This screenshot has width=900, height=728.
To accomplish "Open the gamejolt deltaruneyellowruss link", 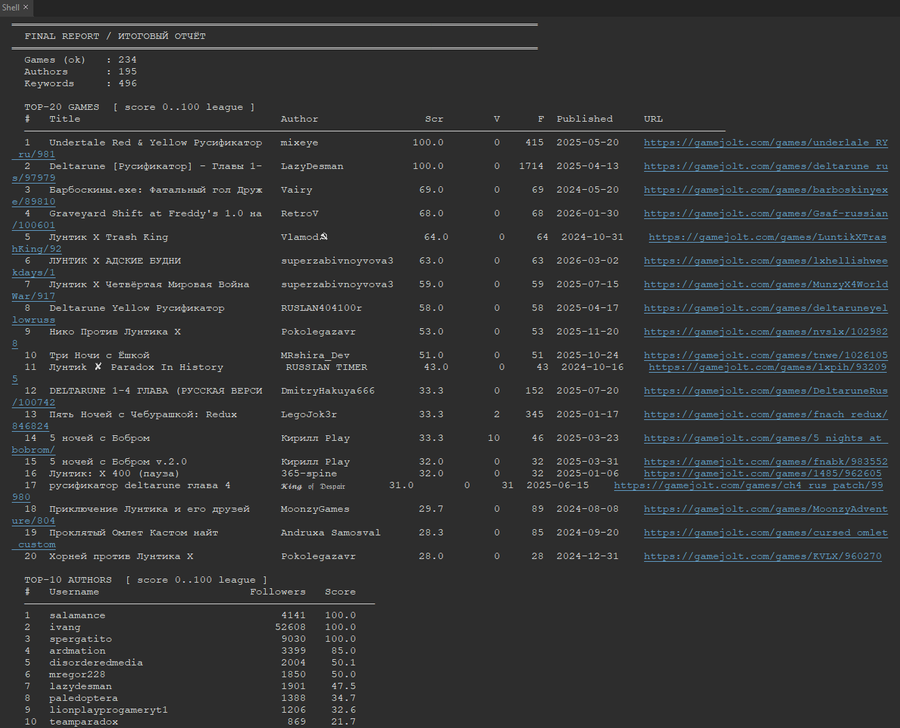I will click(766, 308).
